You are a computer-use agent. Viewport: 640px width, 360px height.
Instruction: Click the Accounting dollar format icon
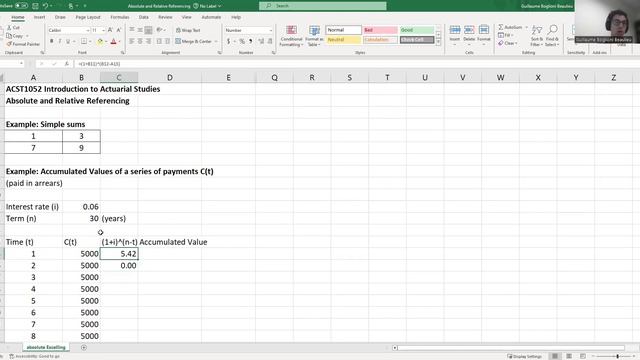click(x=228, y=41)
